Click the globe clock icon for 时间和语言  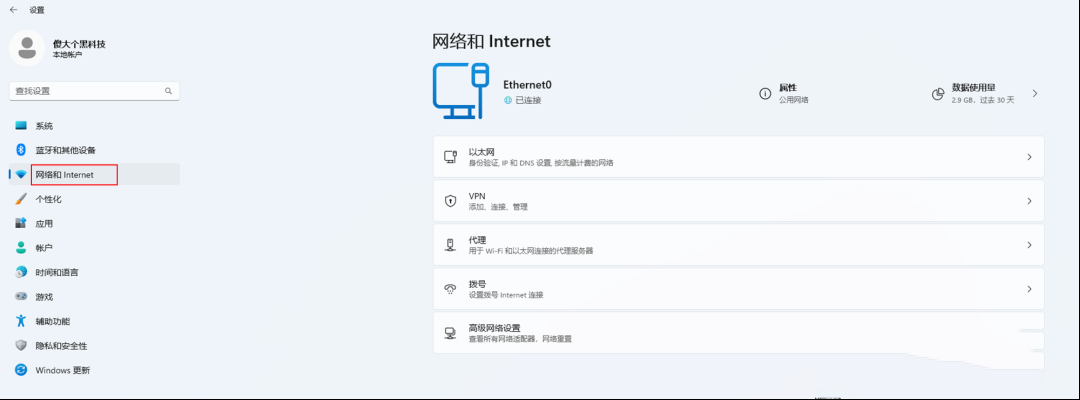21,273
